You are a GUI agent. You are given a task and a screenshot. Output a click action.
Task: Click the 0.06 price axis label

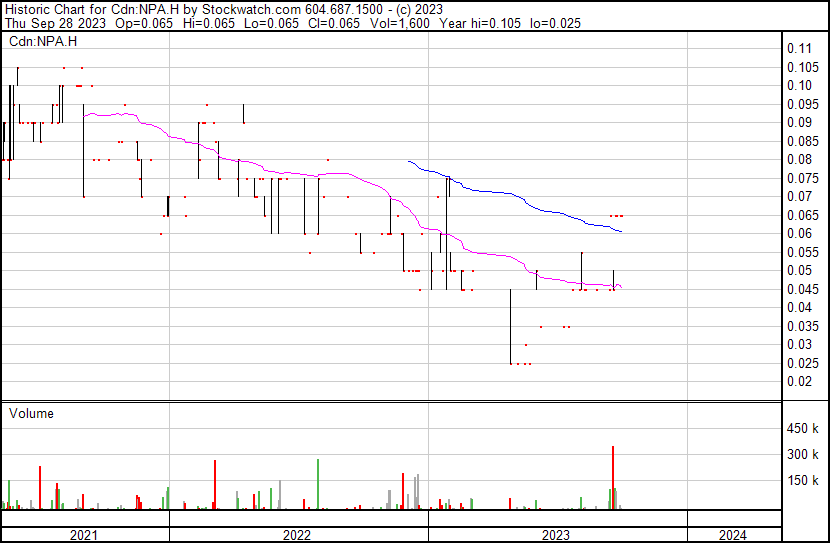[x=799, y=234]
